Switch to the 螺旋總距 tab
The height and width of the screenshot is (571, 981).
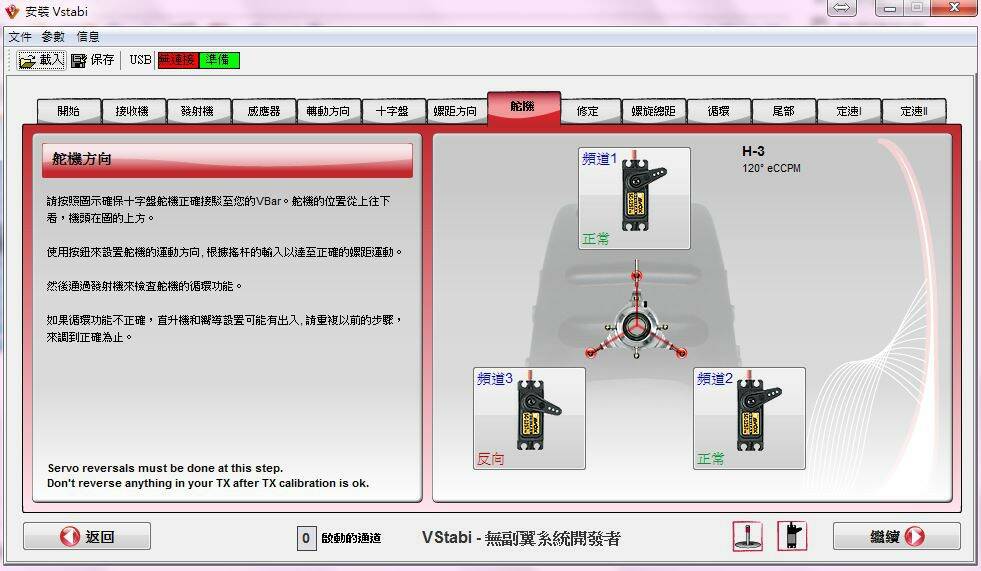[654, 111]
